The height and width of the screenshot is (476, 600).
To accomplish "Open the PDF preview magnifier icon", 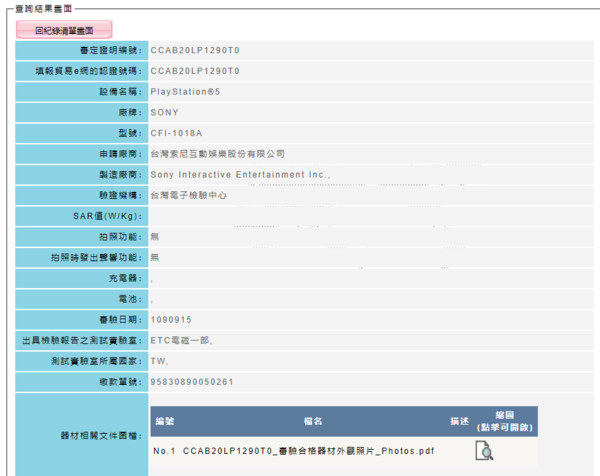I will (483, 451).
